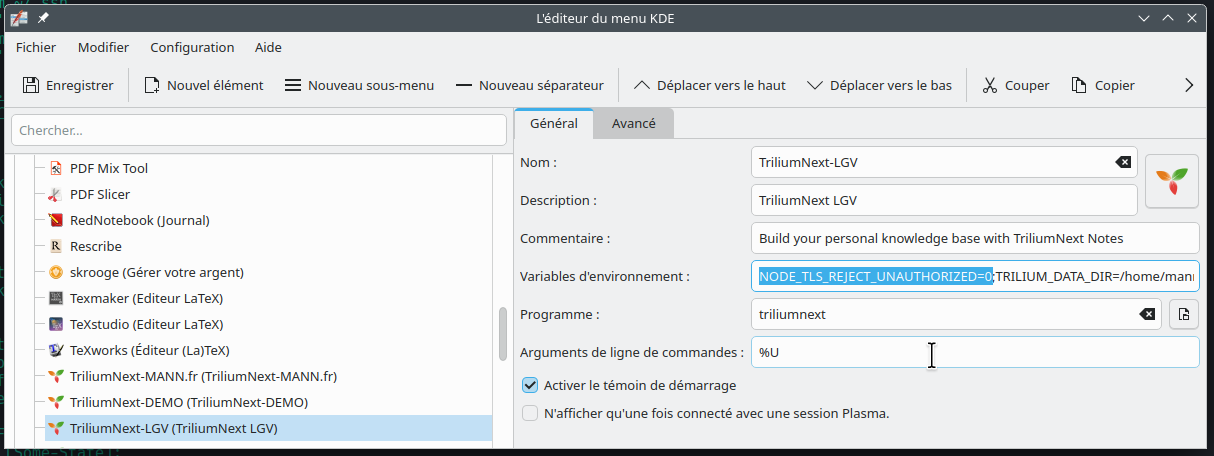Browse for program file button

tap(1184, 314)
